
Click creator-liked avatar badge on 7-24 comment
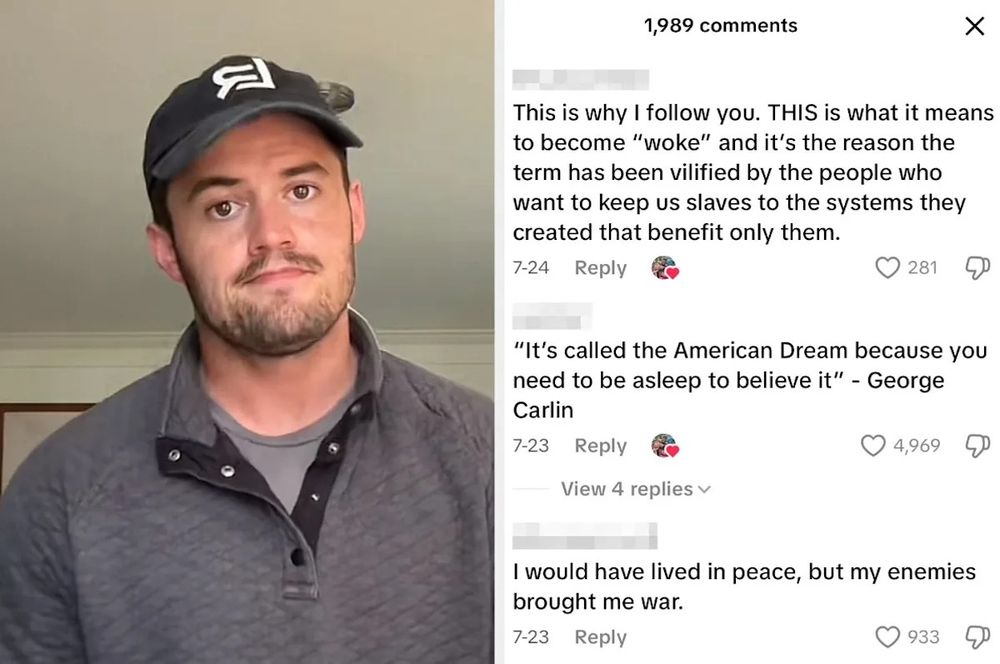[665, 268]
